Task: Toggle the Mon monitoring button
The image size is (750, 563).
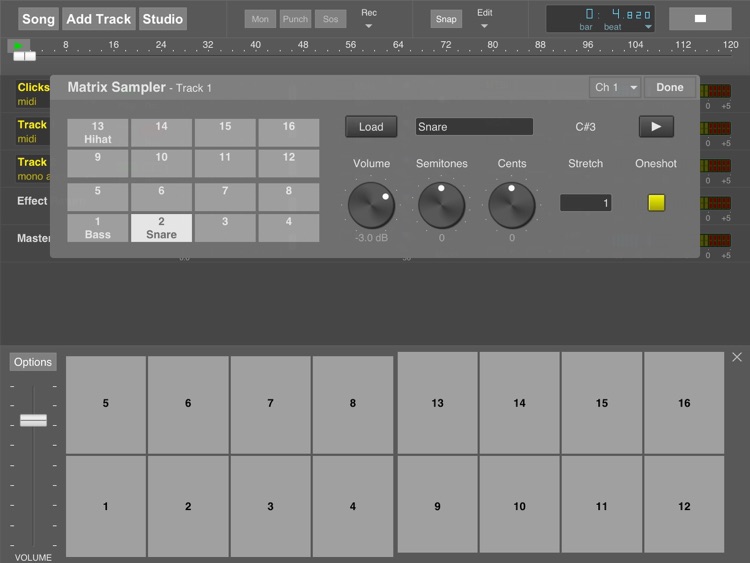Action: [x=260, y=19]
